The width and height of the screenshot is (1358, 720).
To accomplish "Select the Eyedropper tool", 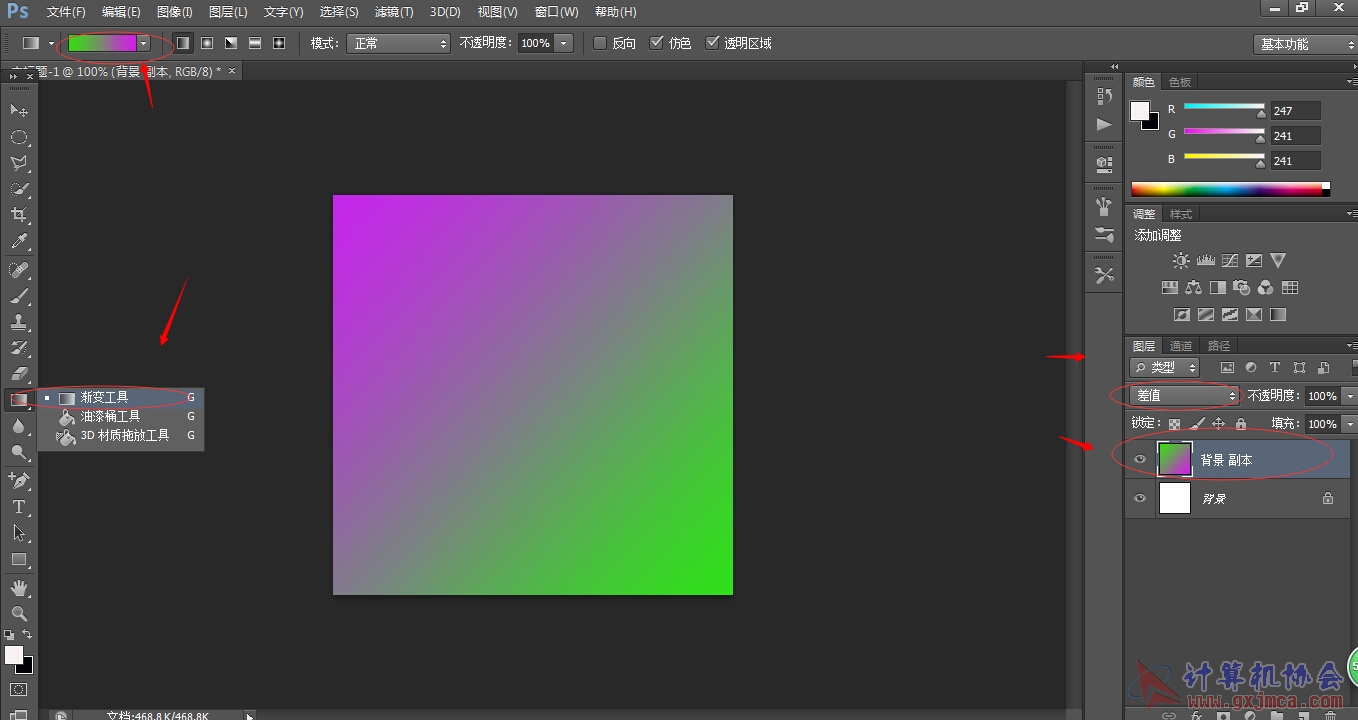I will point(19,241).
